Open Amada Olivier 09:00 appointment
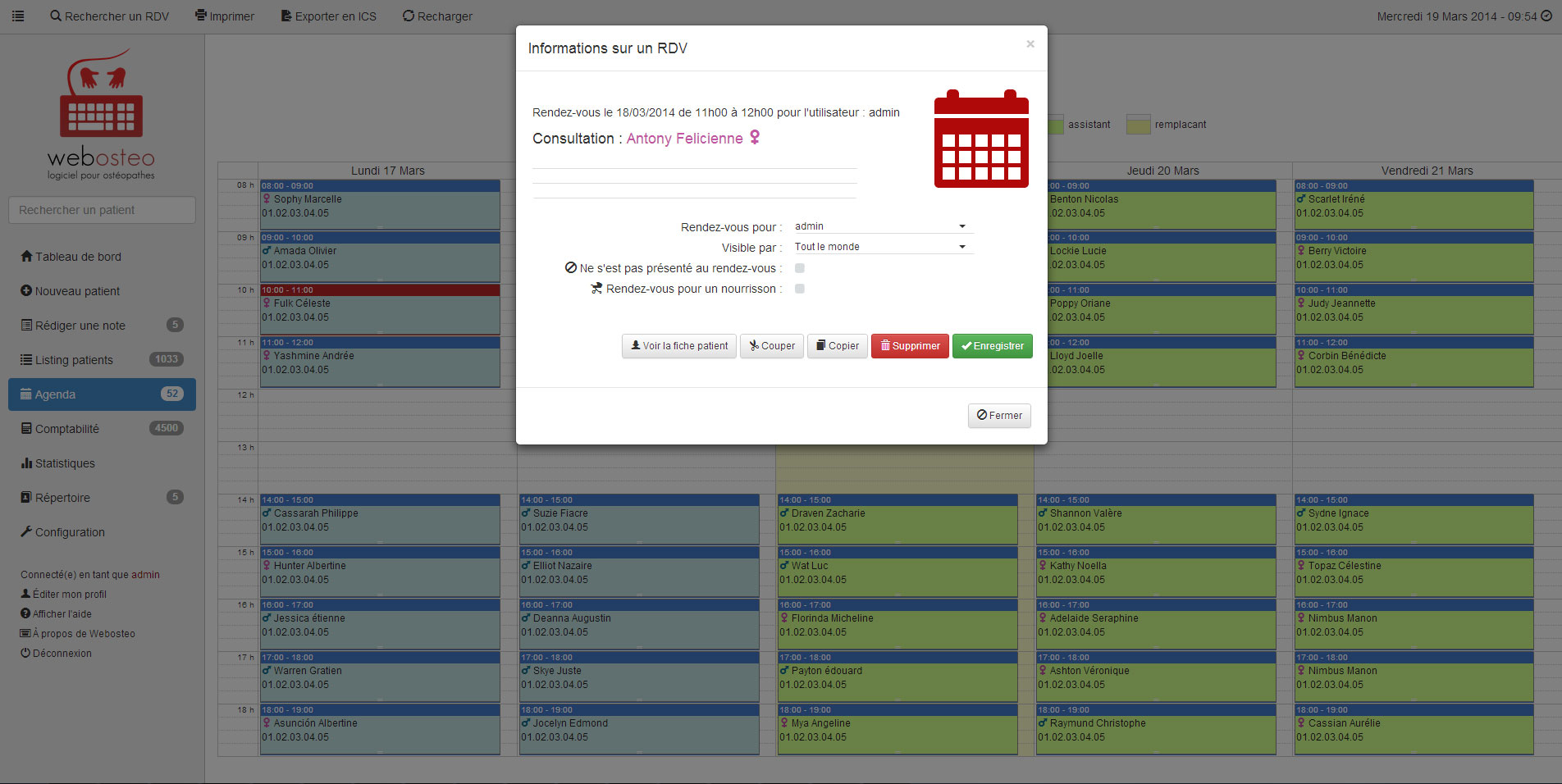The width and height of the screenshot is (1562, 784). tap(380, 258)
